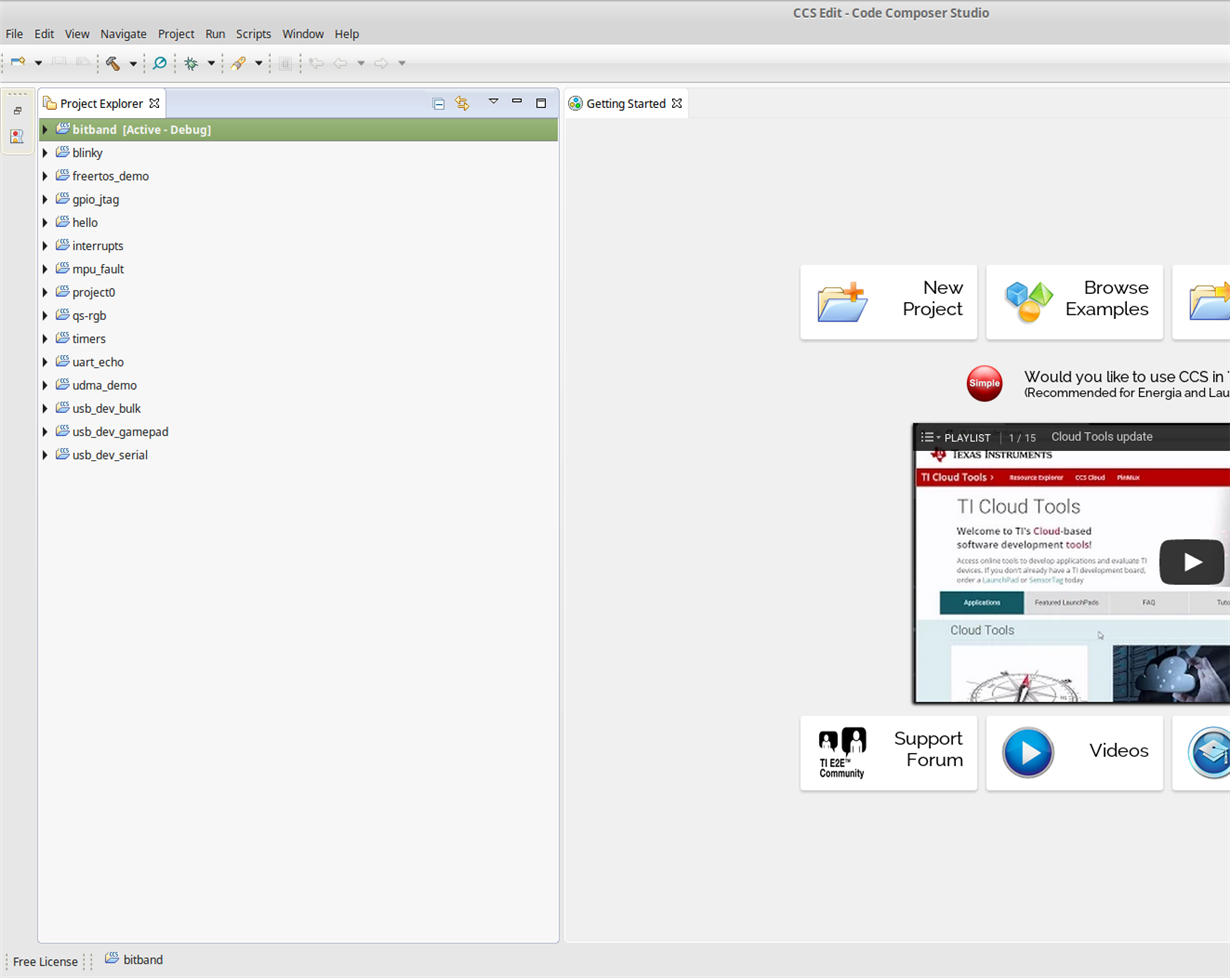Open the Run menu
This screenshot has height=978, width=1230.
click(x=215, y=34)
